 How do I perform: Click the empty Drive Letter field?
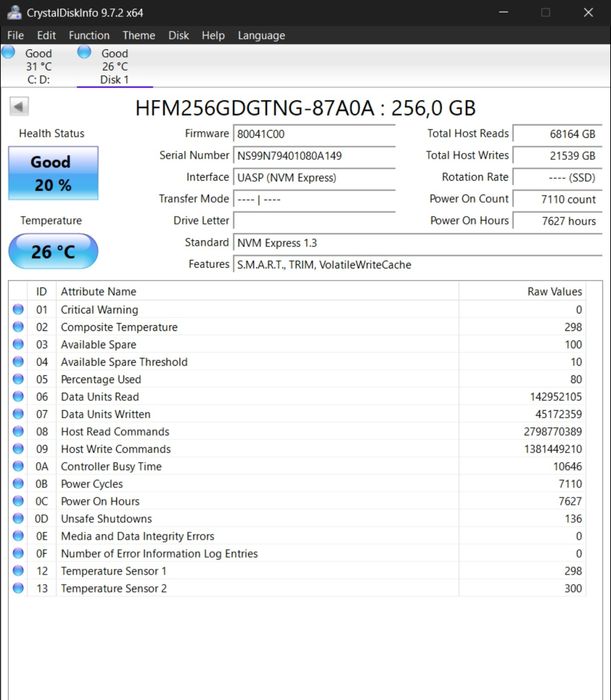pyautogui.click(x=314, y=221)
